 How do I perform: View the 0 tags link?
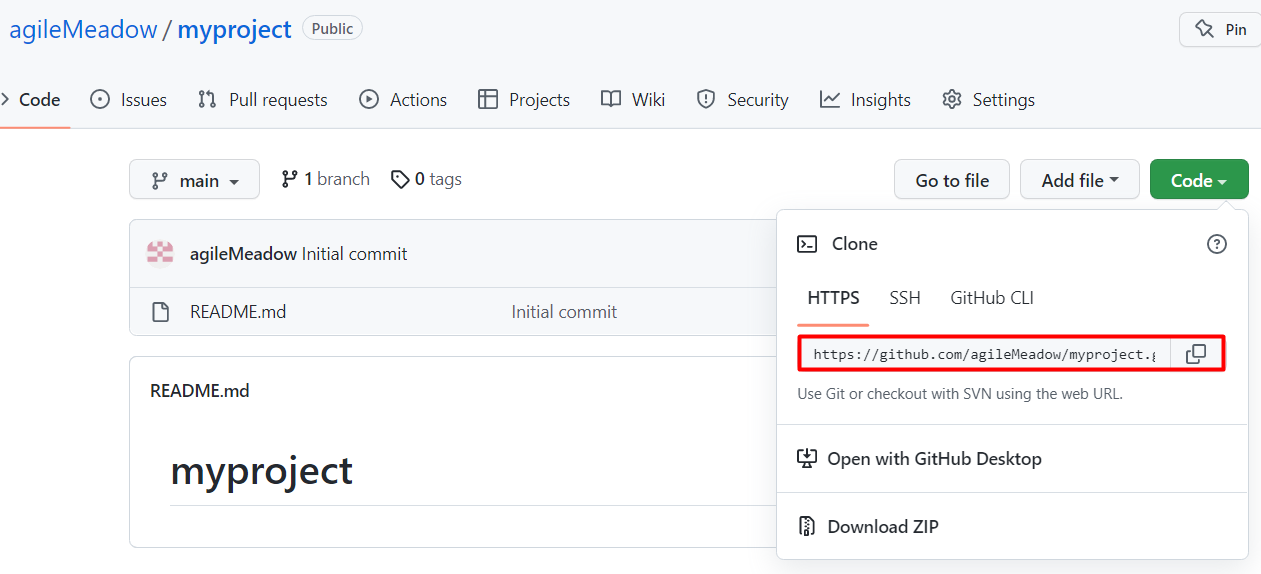427,179
